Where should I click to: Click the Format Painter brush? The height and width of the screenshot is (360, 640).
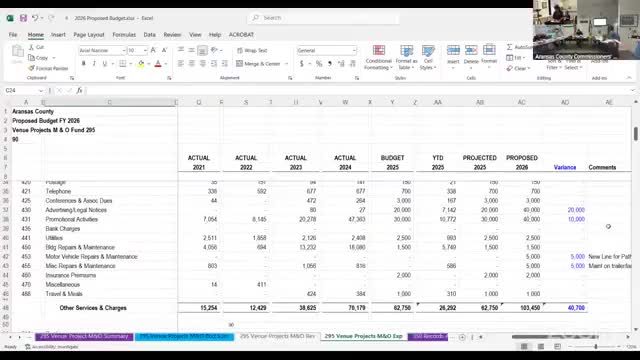(x=48, y=68)
